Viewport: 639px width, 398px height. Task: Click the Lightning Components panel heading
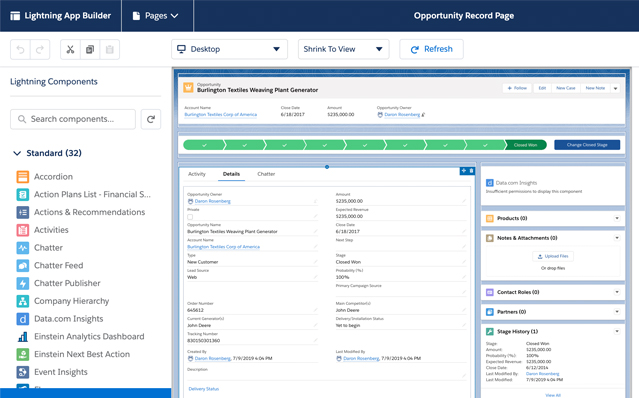click(54, 82)
